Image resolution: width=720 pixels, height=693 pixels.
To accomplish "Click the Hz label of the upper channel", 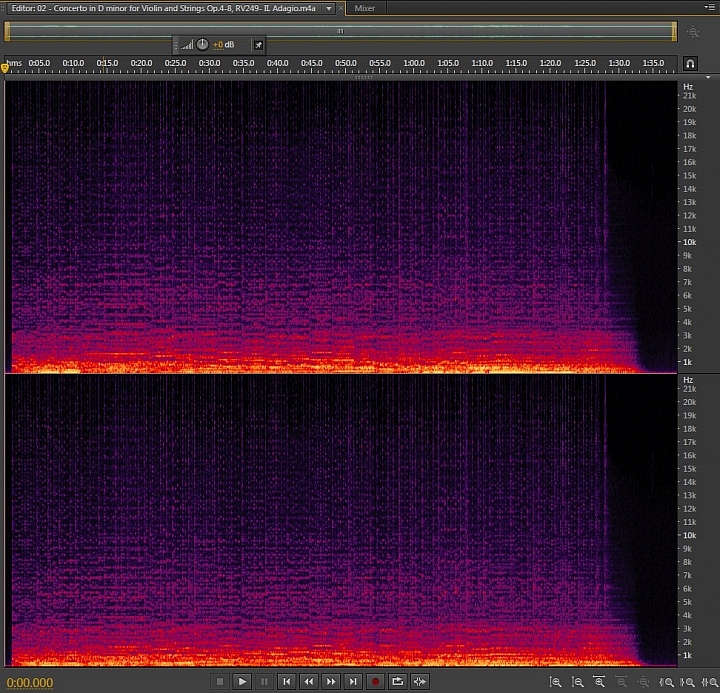I will point(688,87).
